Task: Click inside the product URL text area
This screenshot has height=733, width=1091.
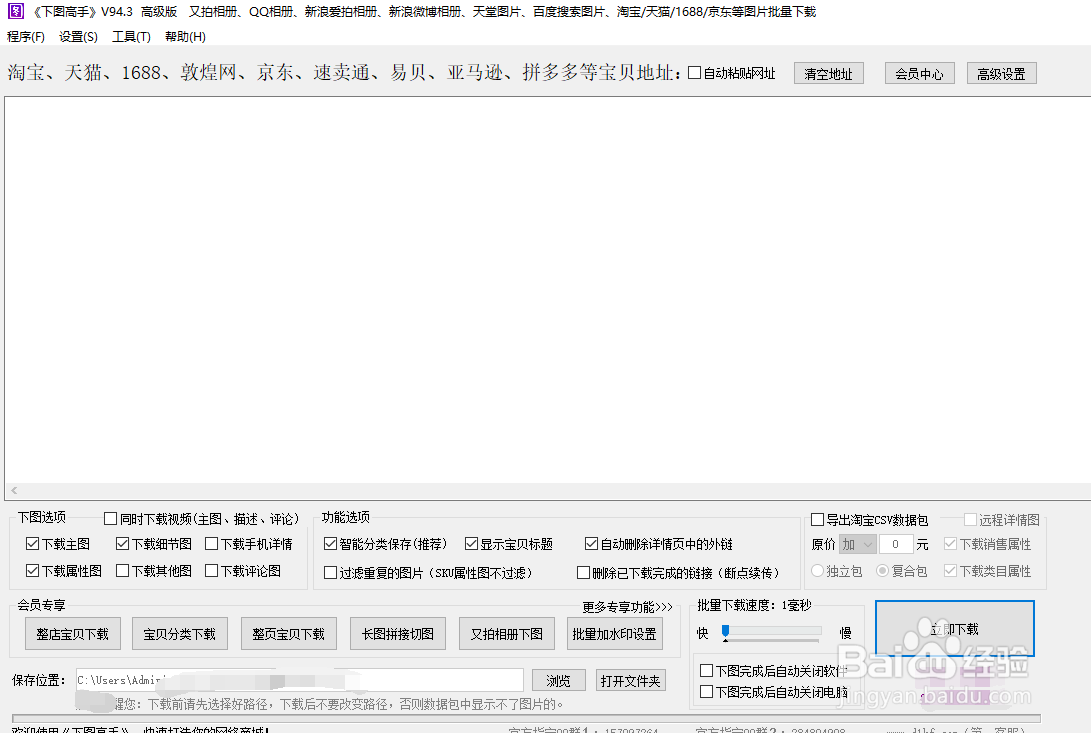Action: 548,290
